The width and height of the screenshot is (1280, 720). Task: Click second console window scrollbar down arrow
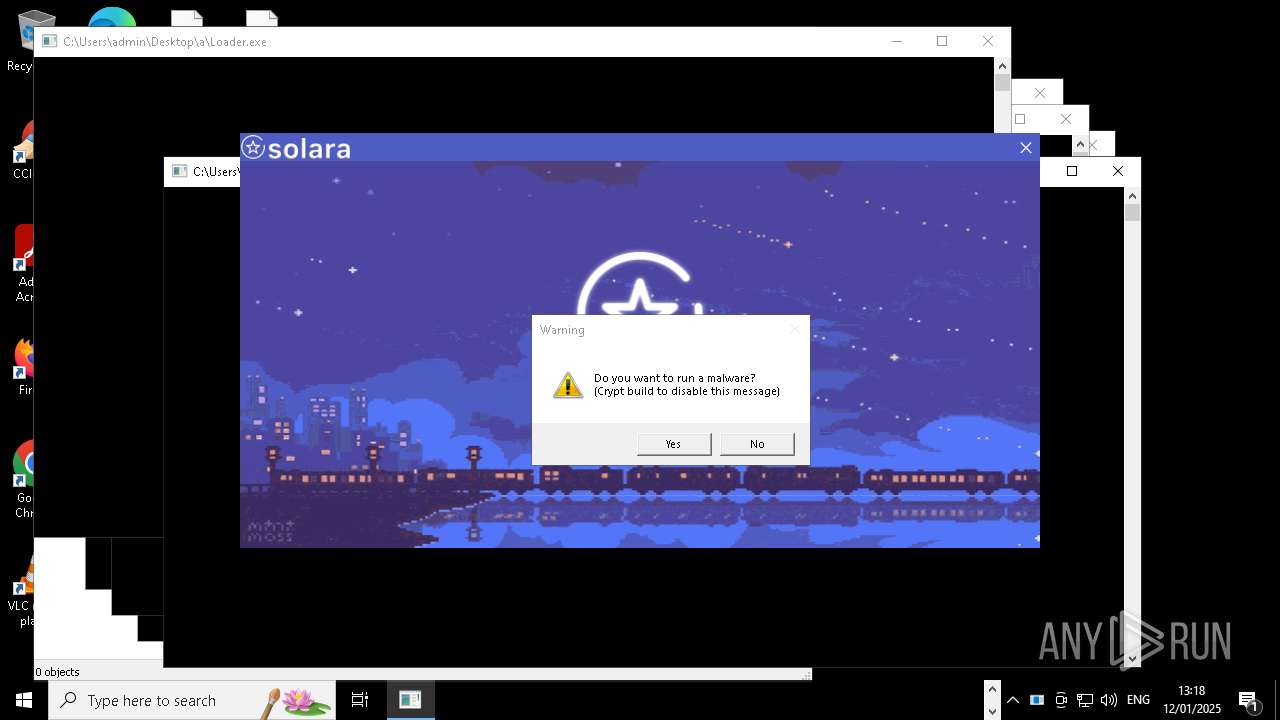click(x=1132, y=659)
